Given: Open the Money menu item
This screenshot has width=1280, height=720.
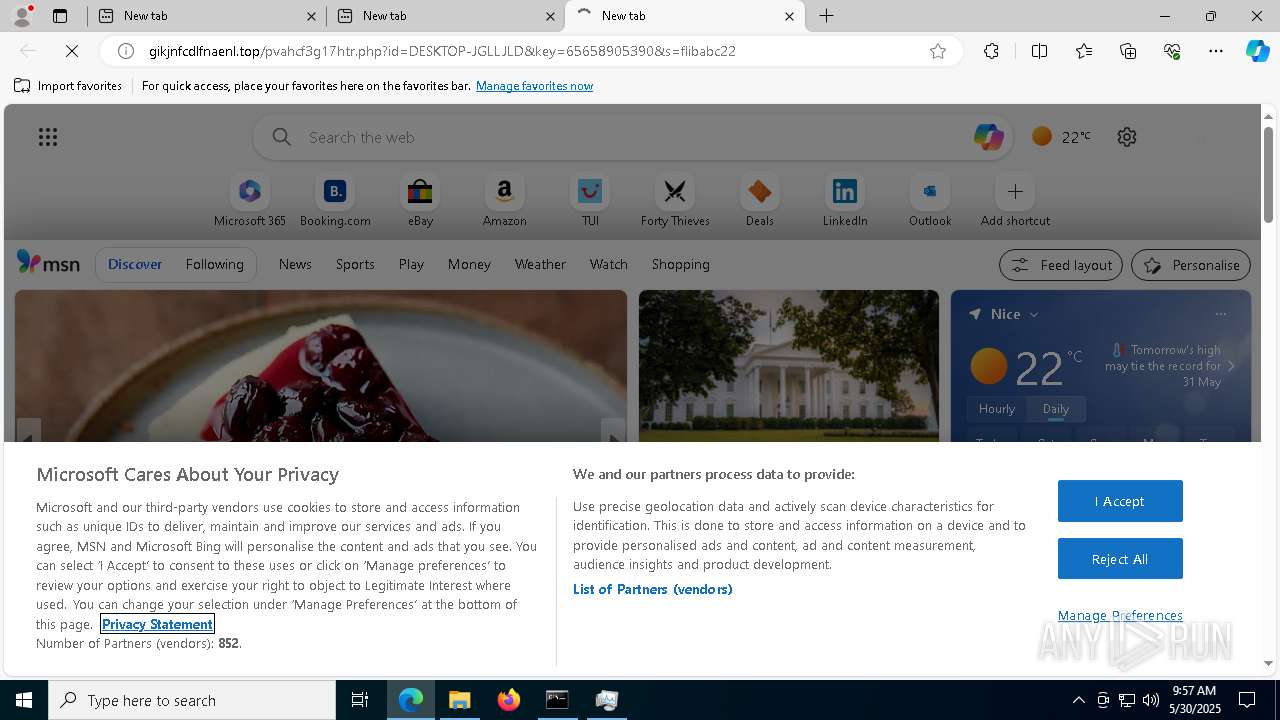Looking at the screenshot, I should pos(469,264).
